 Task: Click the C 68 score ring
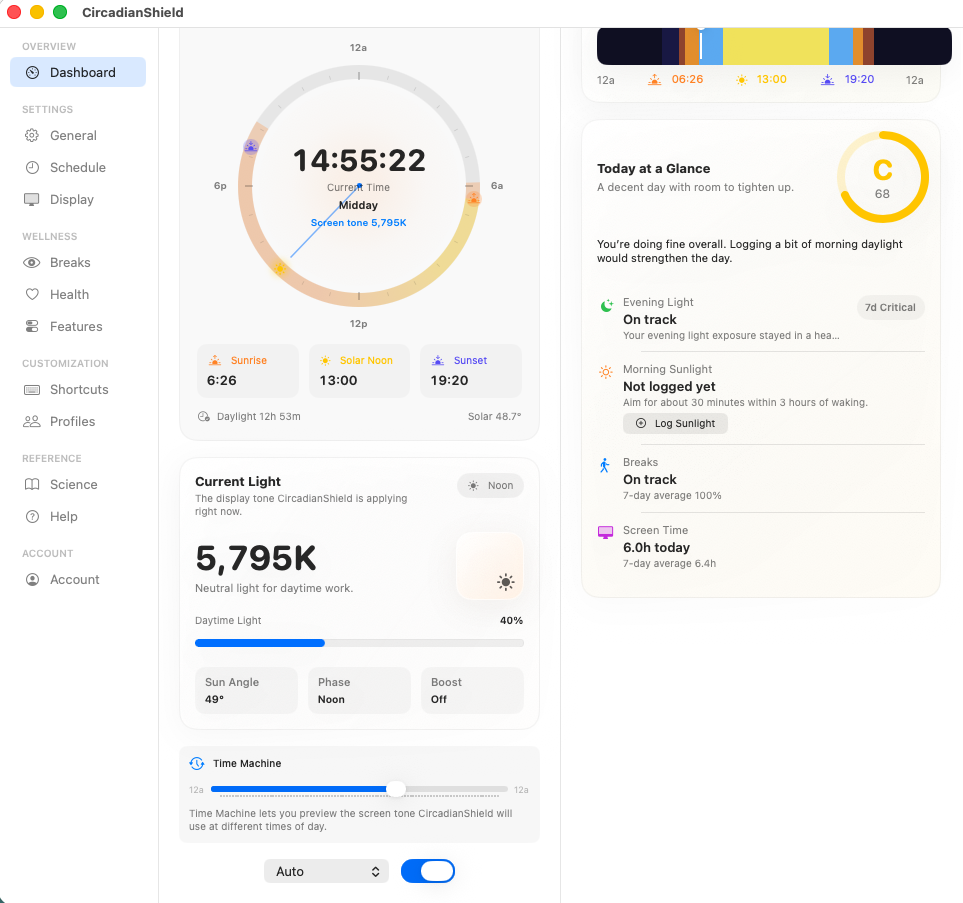tap(883, 176)
